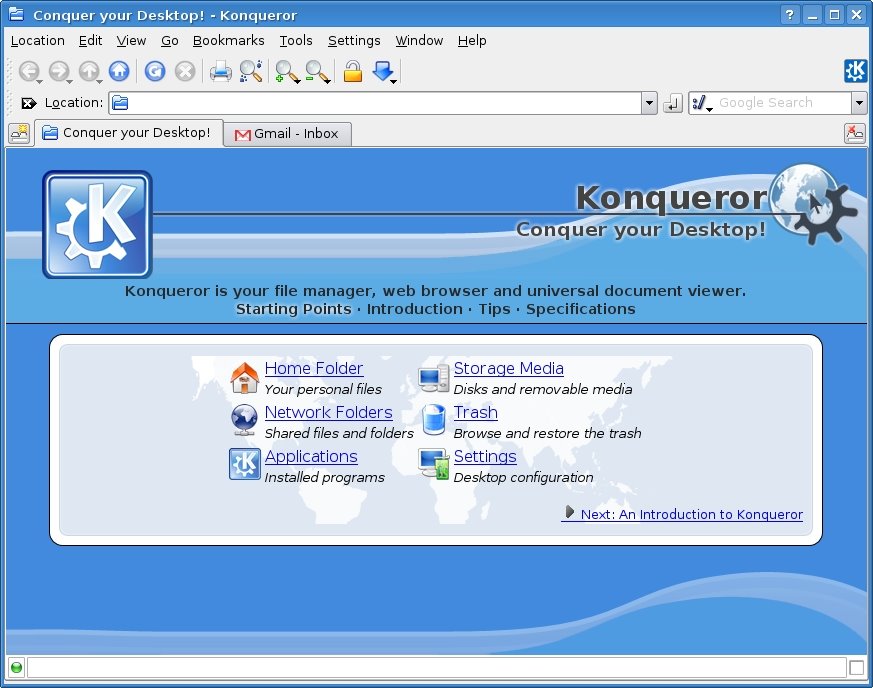This screenshot has height=688, width=873.
Task: Open Find using the magnifier with dots icon
Action: point(251,71)
